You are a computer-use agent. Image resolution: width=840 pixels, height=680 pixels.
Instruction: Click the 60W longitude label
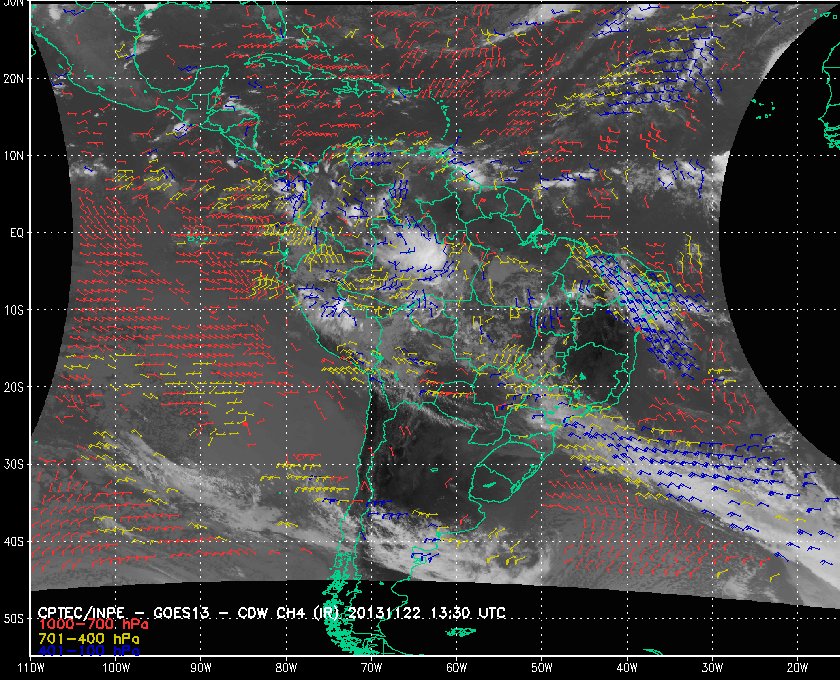(x=456, y=668)
